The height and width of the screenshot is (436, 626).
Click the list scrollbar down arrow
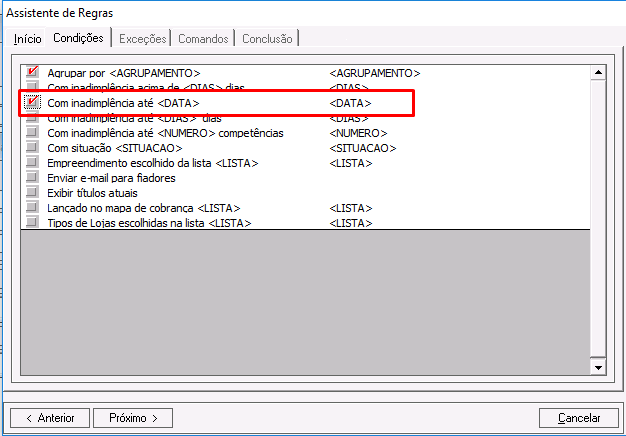coord(598,367)
